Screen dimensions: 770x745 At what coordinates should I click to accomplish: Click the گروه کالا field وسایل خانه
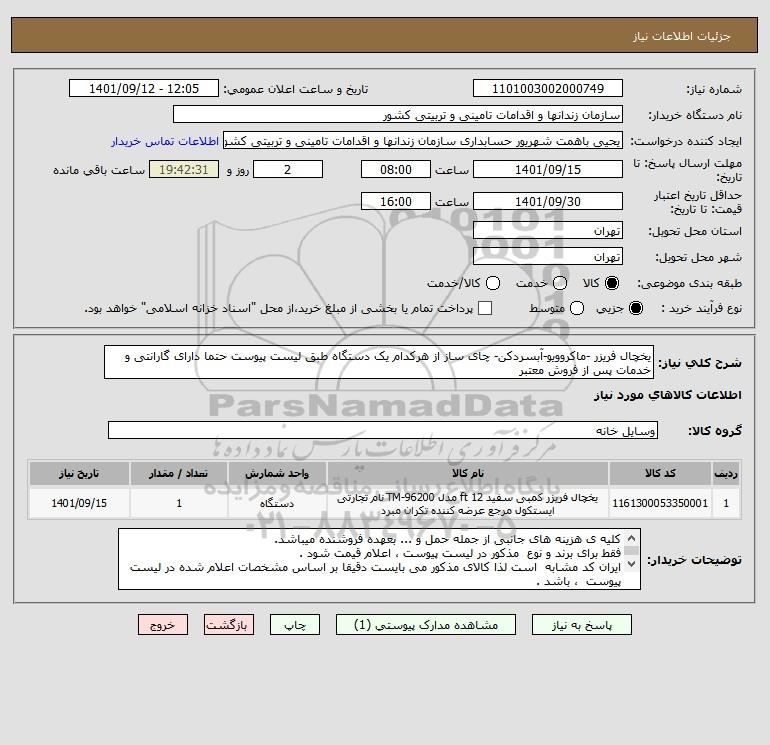tap(383, 430)
